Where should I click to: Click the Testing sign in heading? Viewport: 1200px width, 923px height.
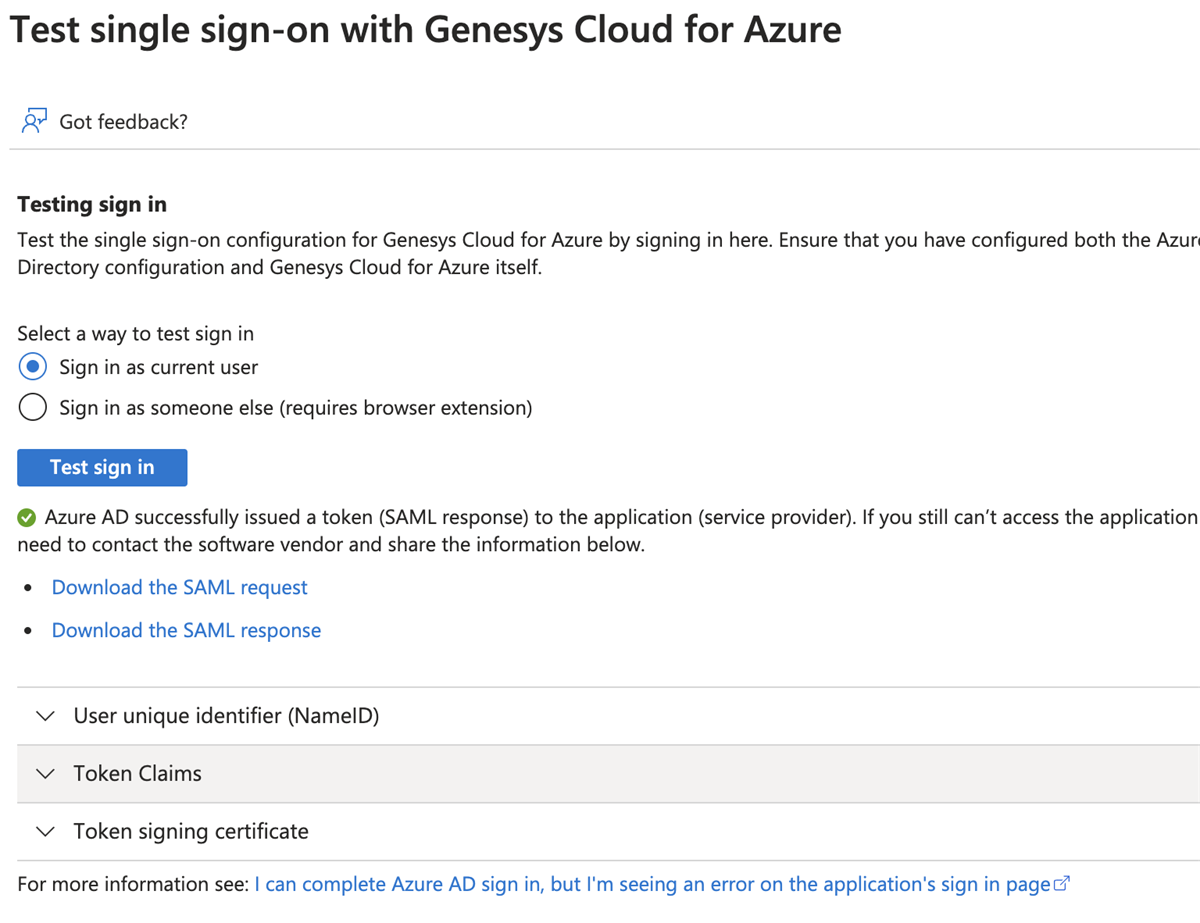pyautogui.click(x=91, y=203)
